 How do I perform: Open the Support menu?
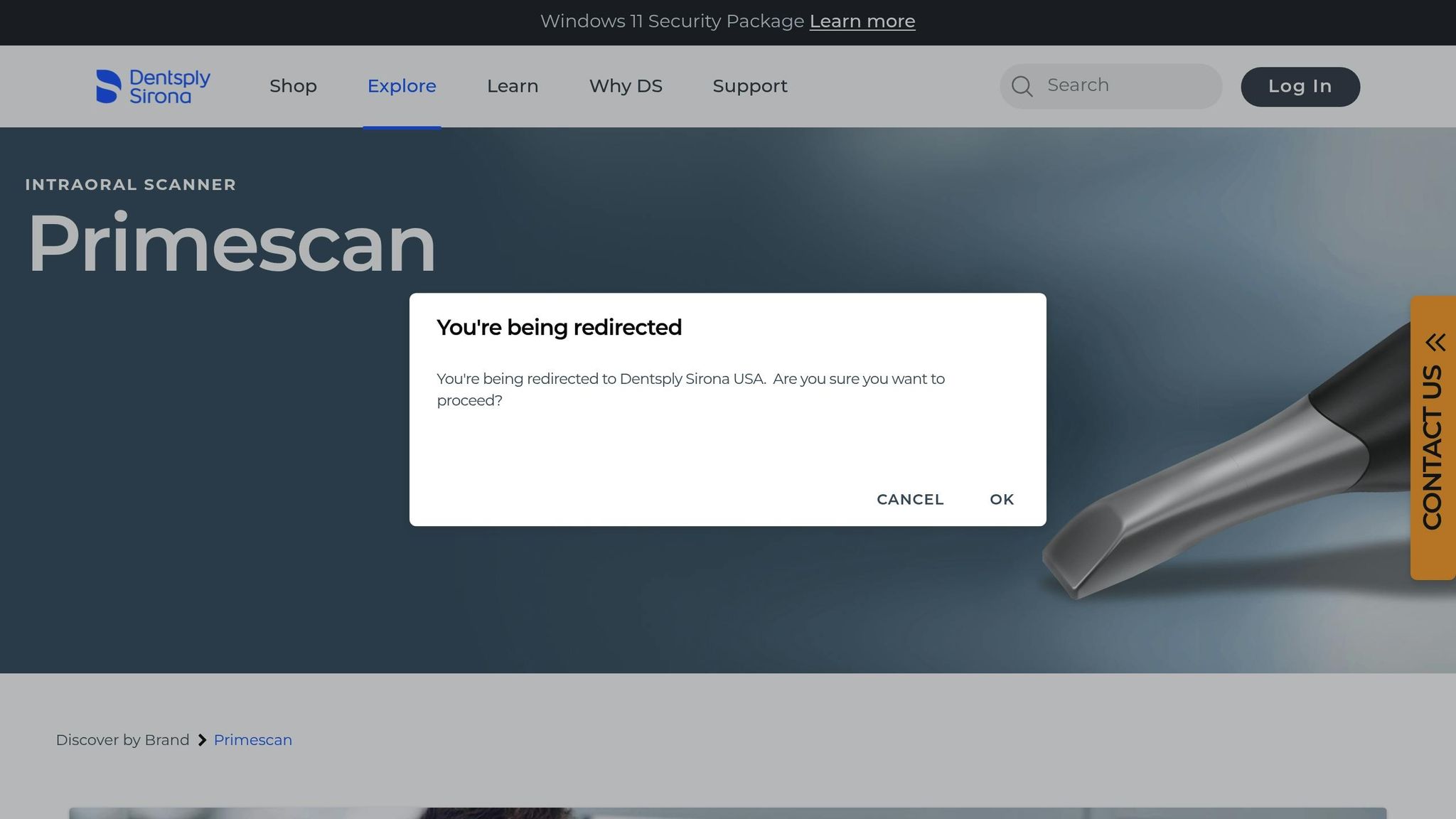click(750, 86)
